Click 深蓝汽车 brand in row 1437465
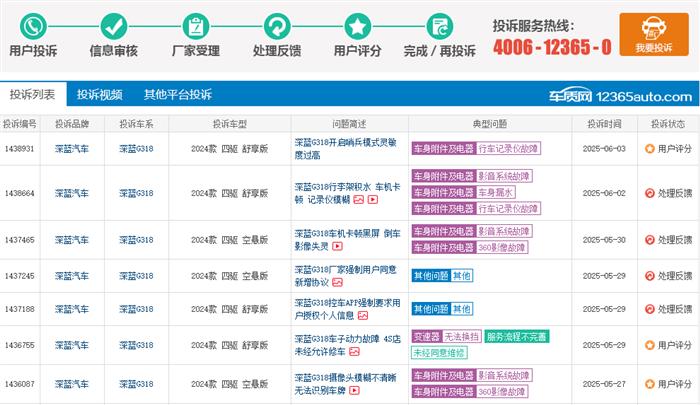This screenshot has width=700, height=405. pos(72,240)
